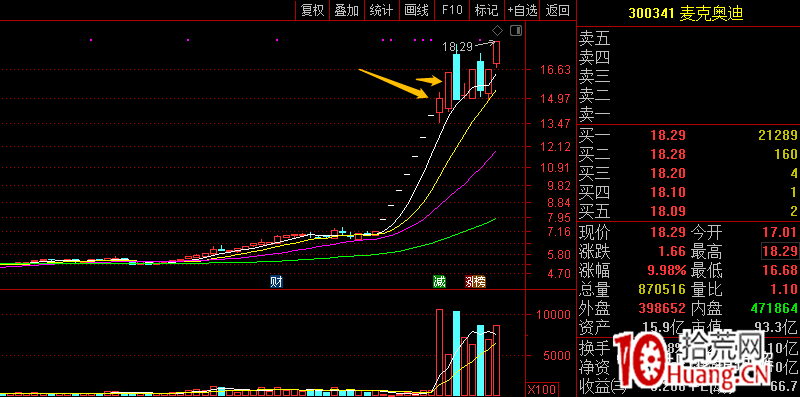800x397 pixels.
Task: Click the diamond icon above the chart
Action: tap(497, 31)
